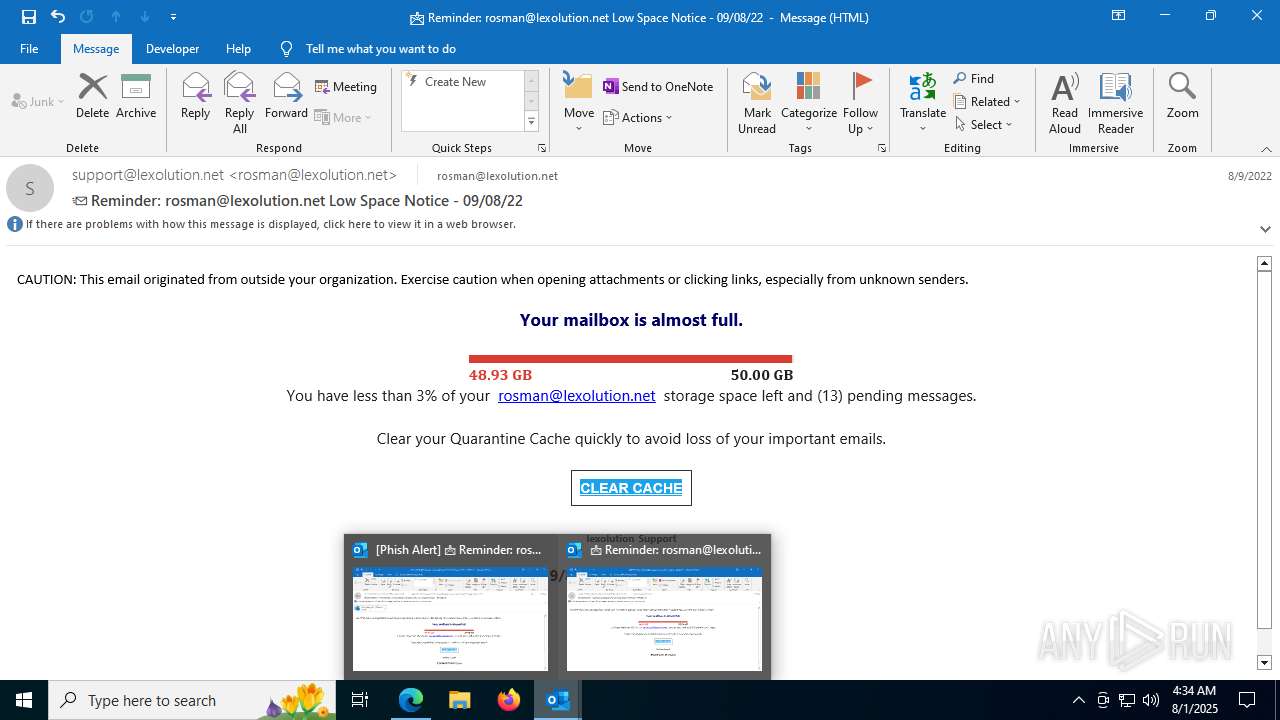Screen dimensions: 1280x720
Task: Send message to OneNote
Action: pos(658,87)
